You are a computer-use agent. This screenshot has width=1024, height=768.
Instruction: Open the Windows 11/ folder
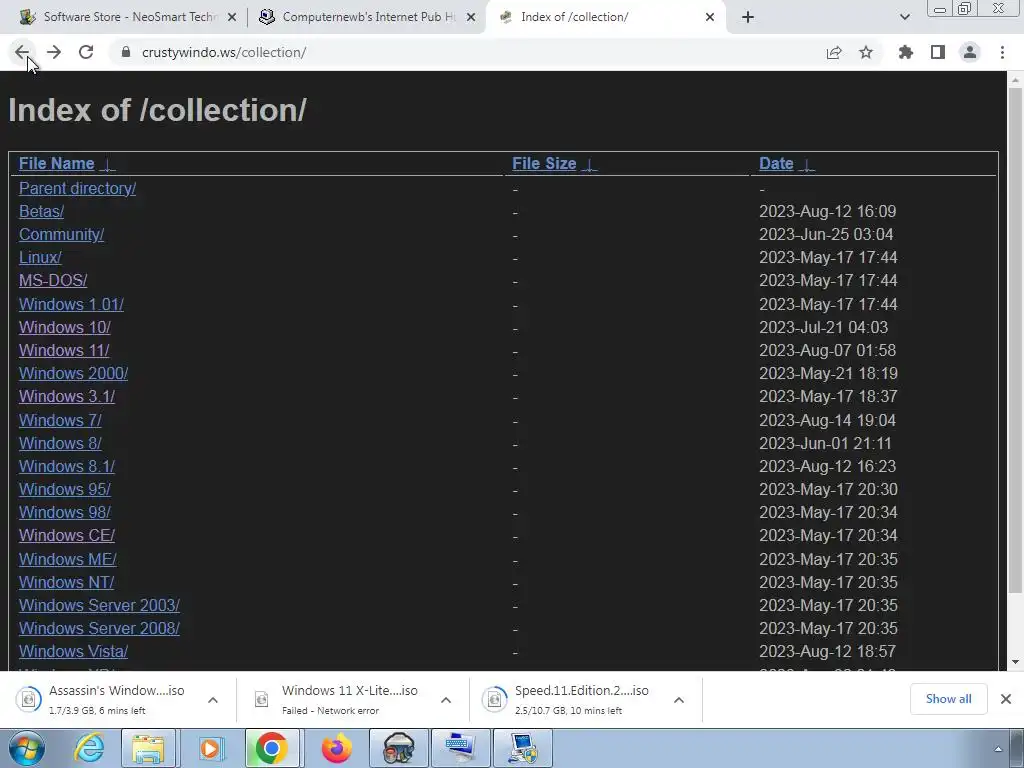point(64,350)
